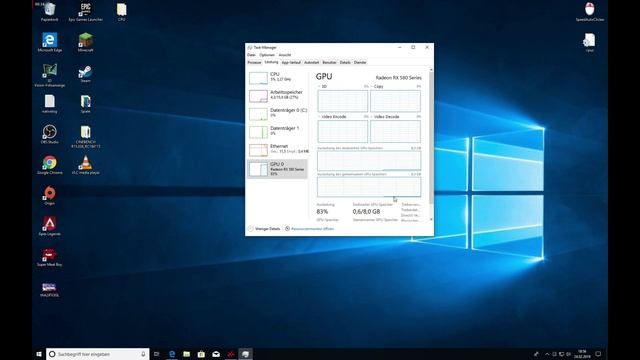Select Arbeitsspeicher in the performance sidebar

point(278,95)
